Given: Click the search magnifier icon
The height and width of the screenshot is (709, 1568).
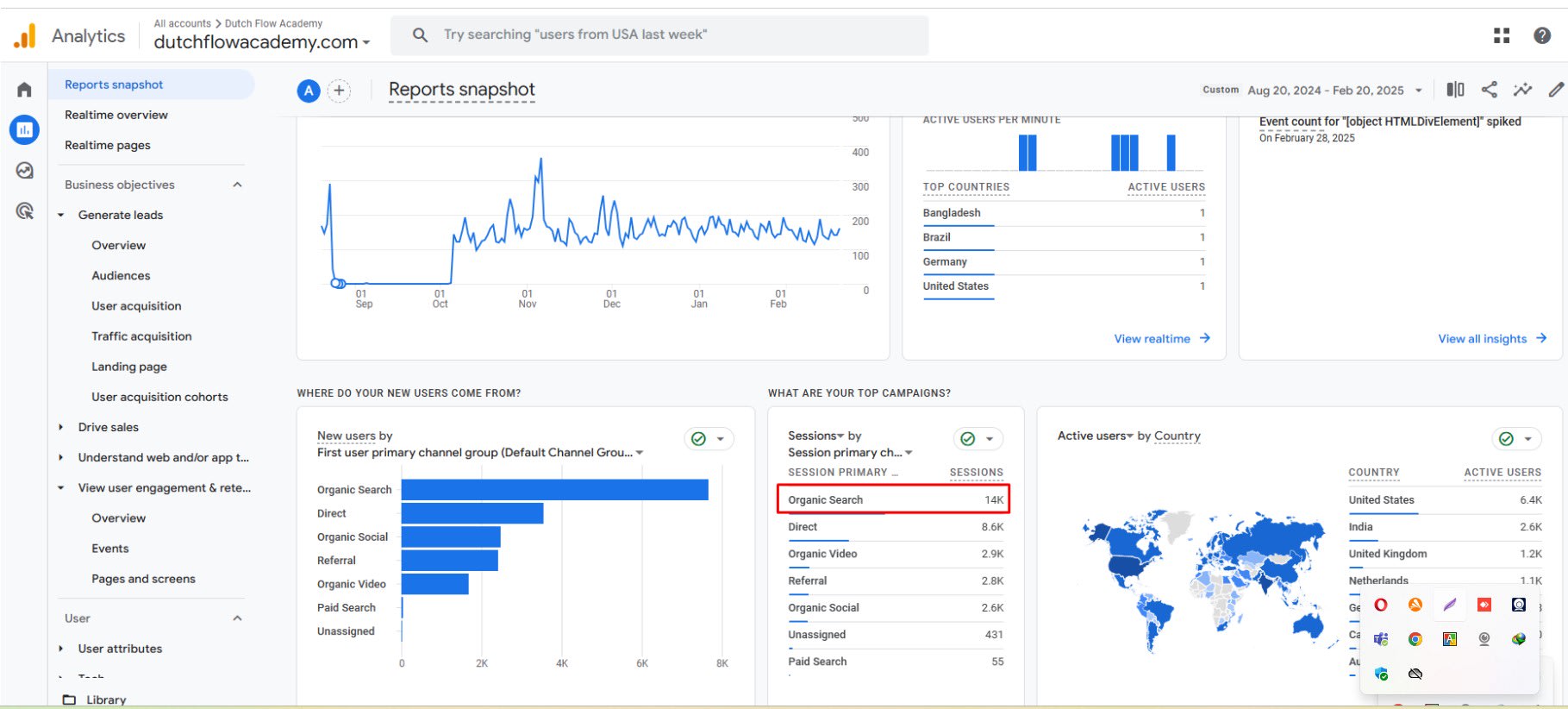Looking at the screenshot, I should point(420,35).
